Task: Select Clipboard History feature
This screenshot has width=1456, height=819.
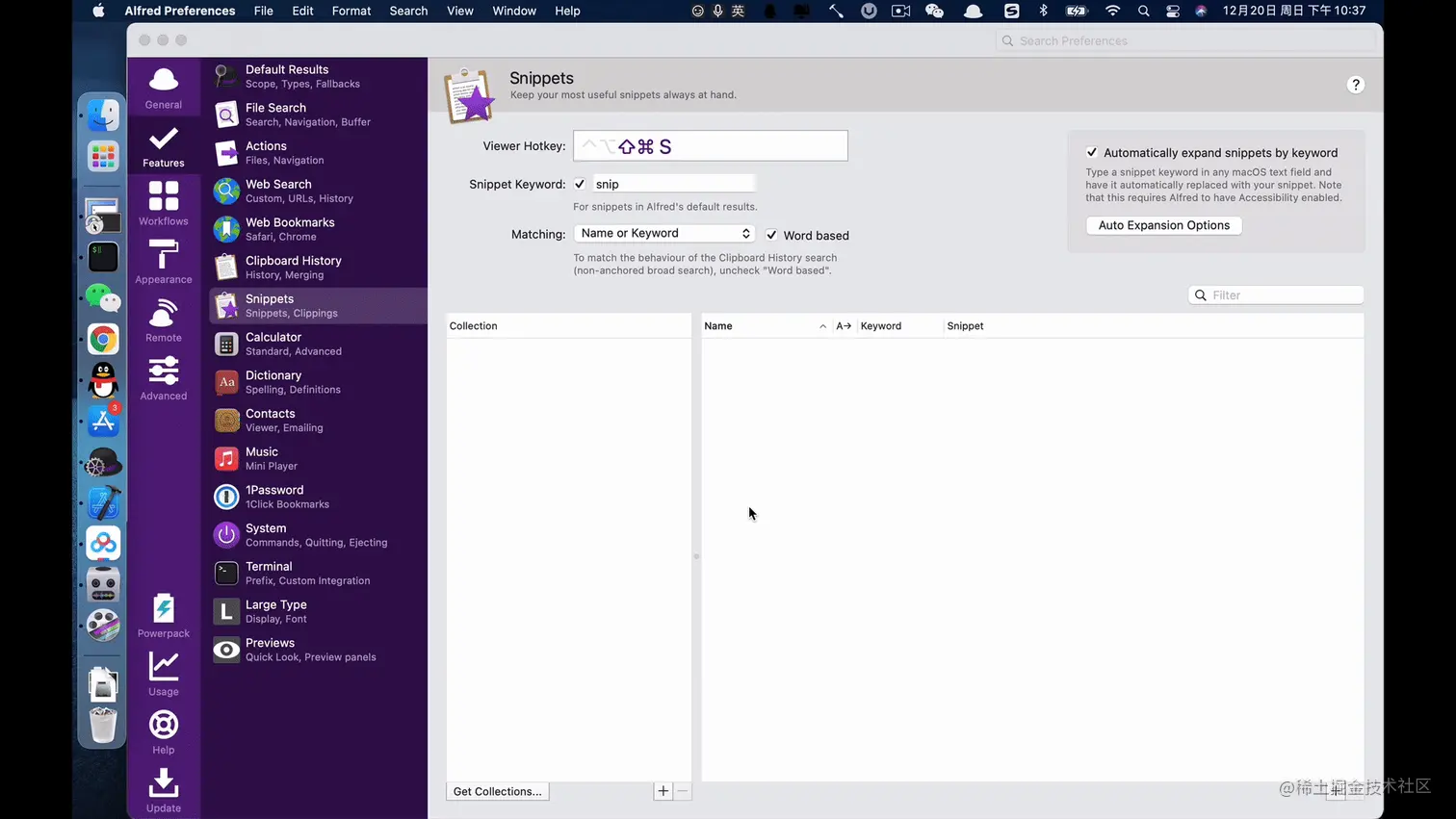Action: (x=318, y=268)
